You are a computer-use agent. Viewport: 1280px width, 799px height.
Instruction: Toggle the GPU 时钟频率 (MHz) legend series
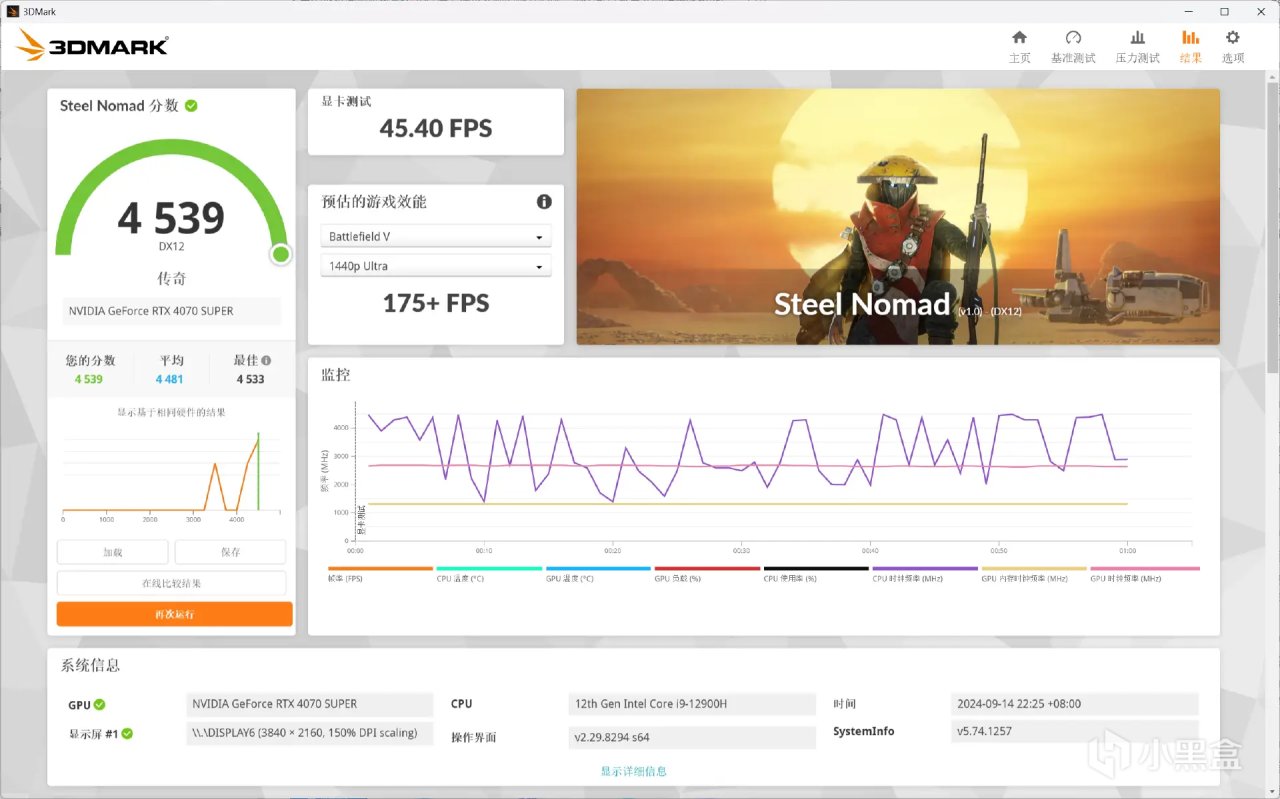(x=1145, y=574)
